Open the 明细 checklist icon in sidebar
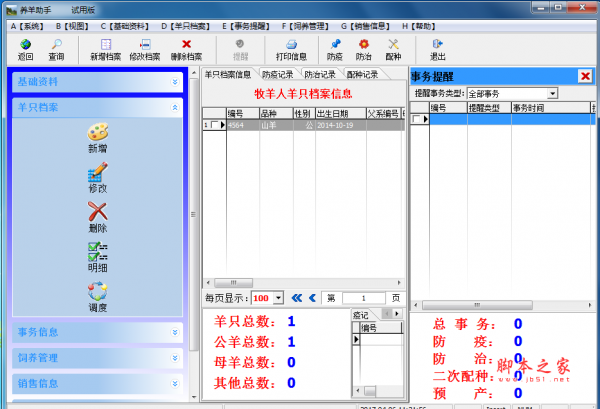Screen dimensions: 600x409 tap(98, 251)
